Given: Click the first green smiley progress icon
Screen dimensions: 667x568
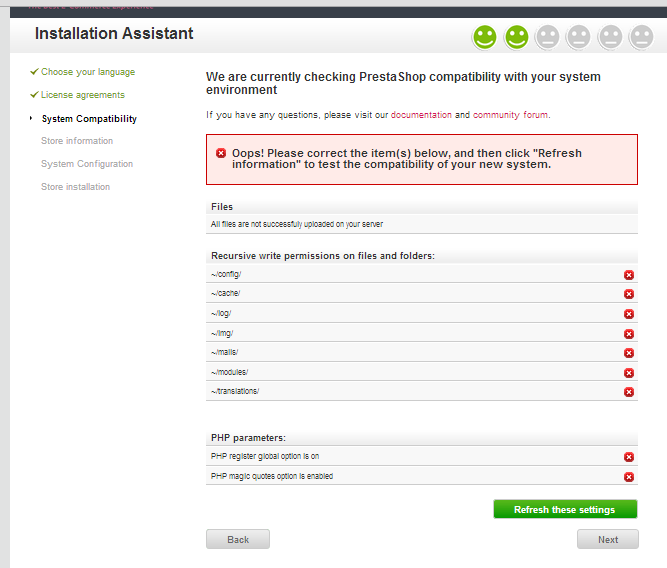Looking at the screenshot, I should click(x=485, y=38).
